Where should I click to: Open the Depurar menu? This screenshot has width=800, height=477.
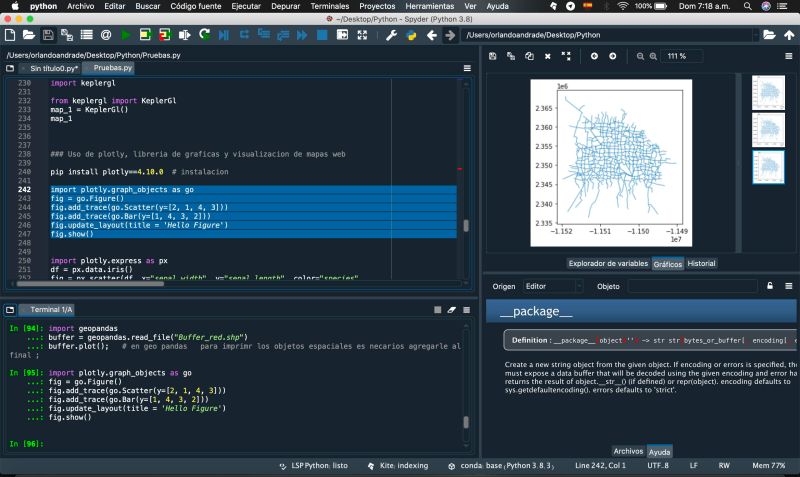pos(286,6)
